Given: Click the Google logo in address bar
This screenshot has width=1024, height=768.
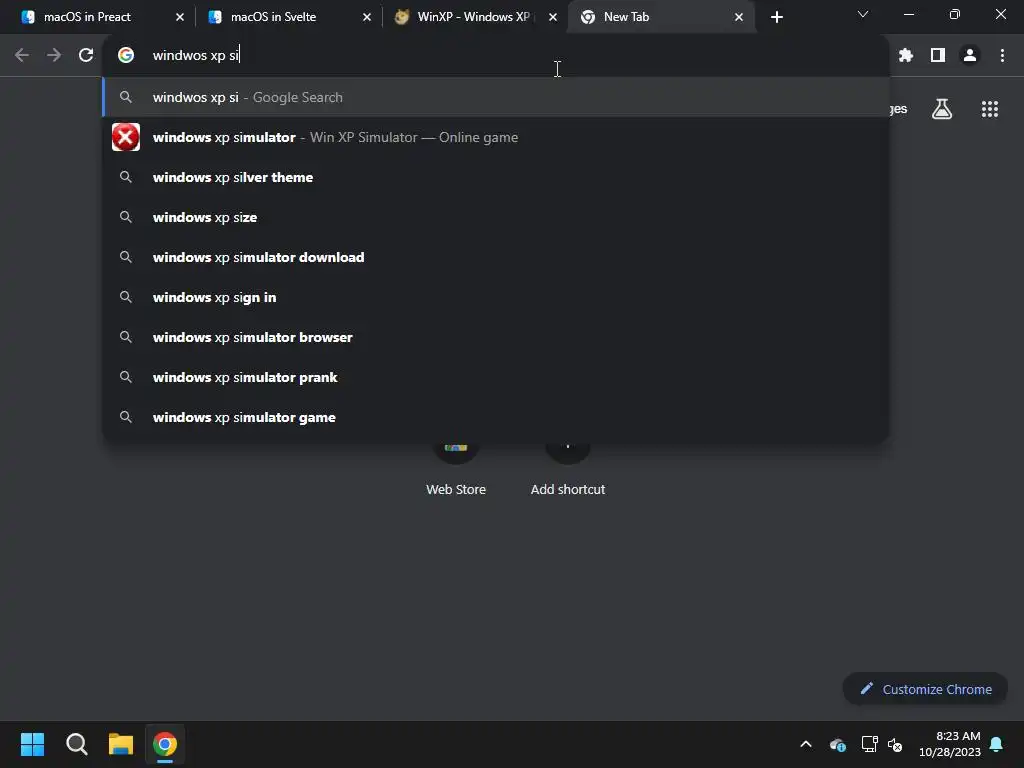Looking at the screenshot, I should (126, 56).
